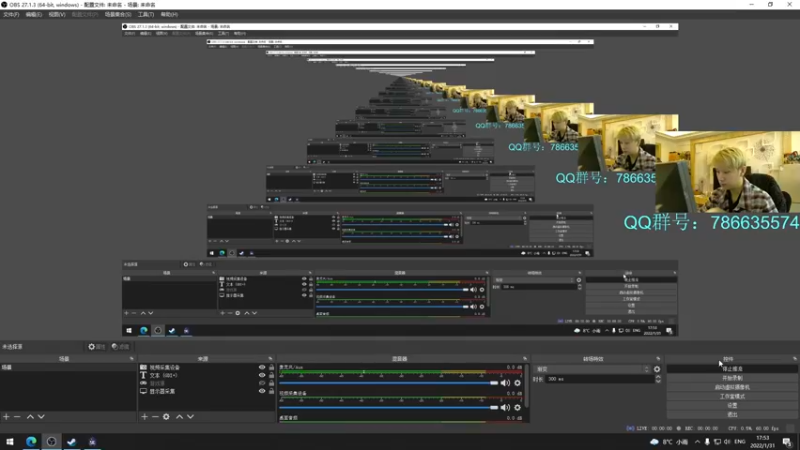Select the 场景 scene in Scenes list
Screen dimensions: 800x450
point(68,367)
